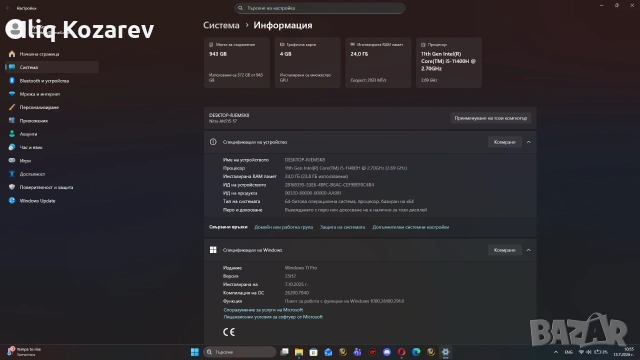Screen dimensions: 640x360
Task: Open Приложения settings
Action: tap(51, 121)
